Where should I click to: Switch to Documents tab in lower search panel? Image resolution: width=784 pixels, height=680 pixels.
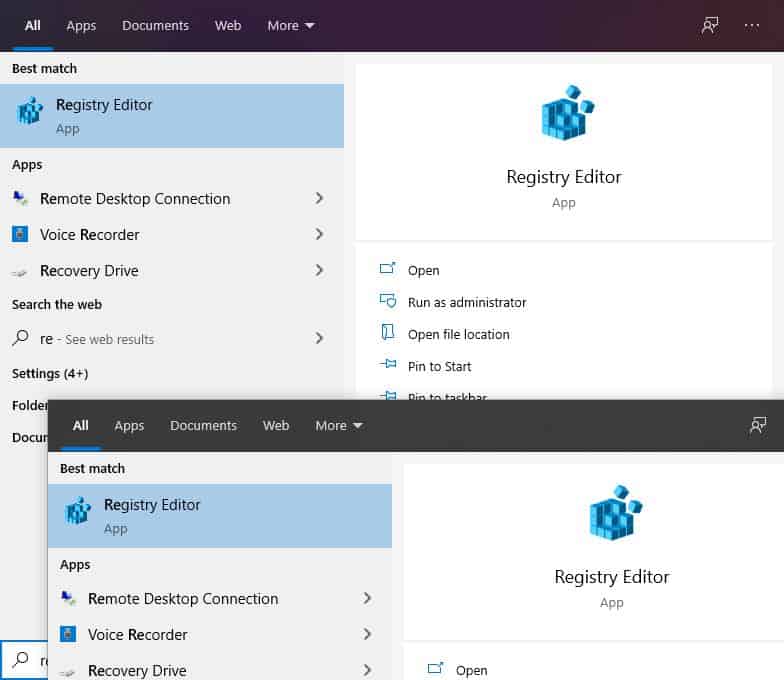[204, 426]
